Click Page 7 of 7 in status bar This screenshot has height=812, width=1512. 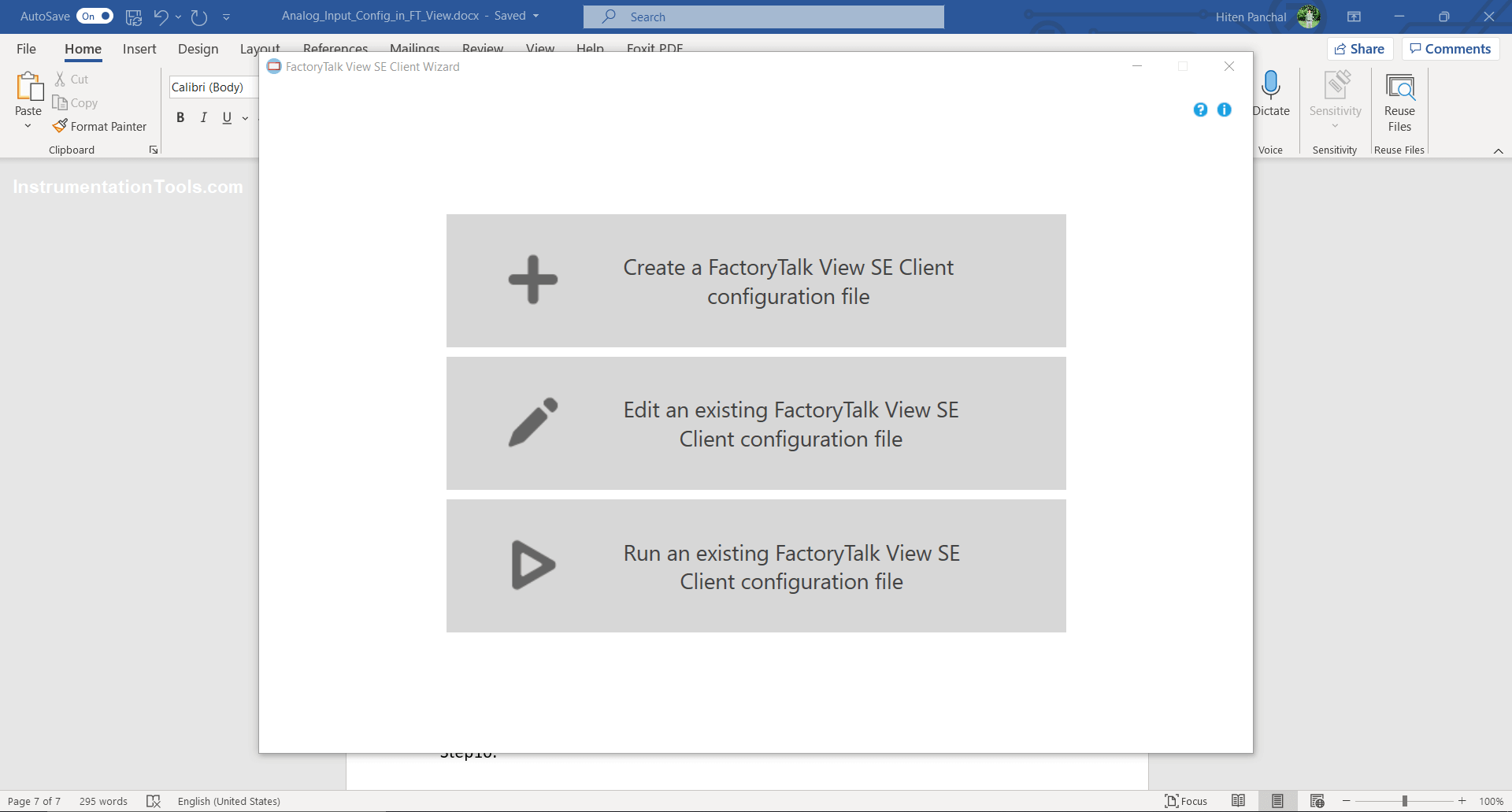click(x=34, y=801)
